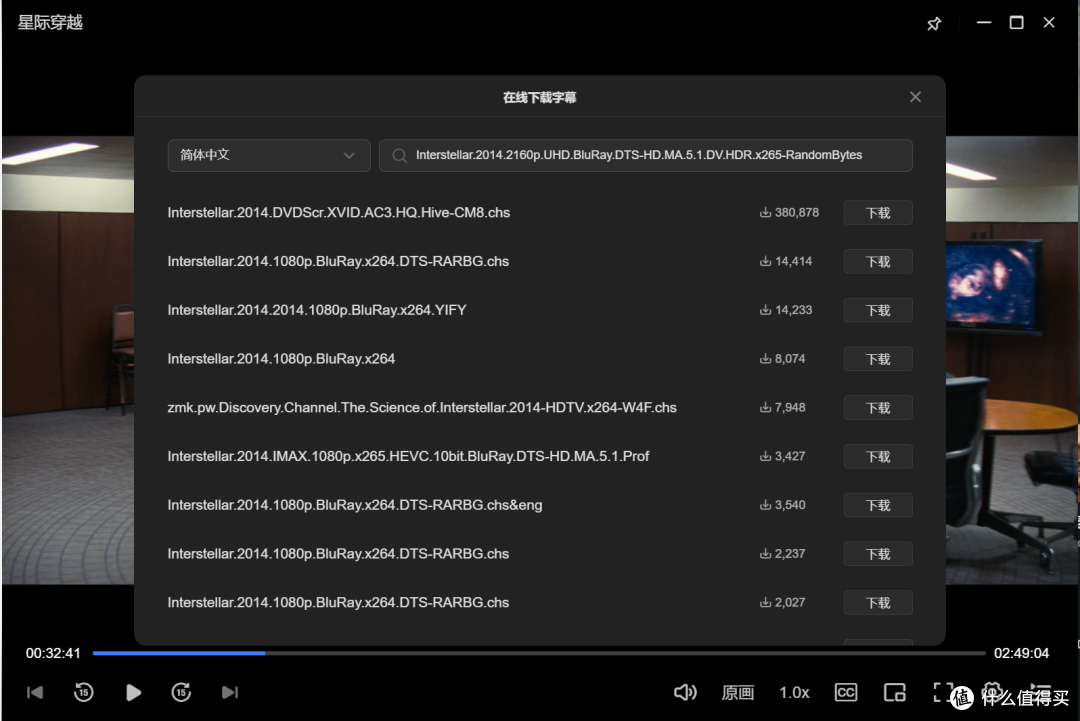The width and height of the screenshot is (1080, 721).
Task: Open the CC subtitle settings
Action: click(x=846, y=692)
